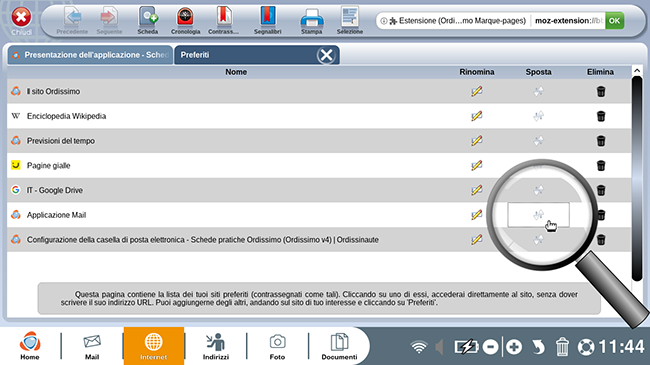Move the Configurazione della casella favorite
650x365 pixels.
538,239
